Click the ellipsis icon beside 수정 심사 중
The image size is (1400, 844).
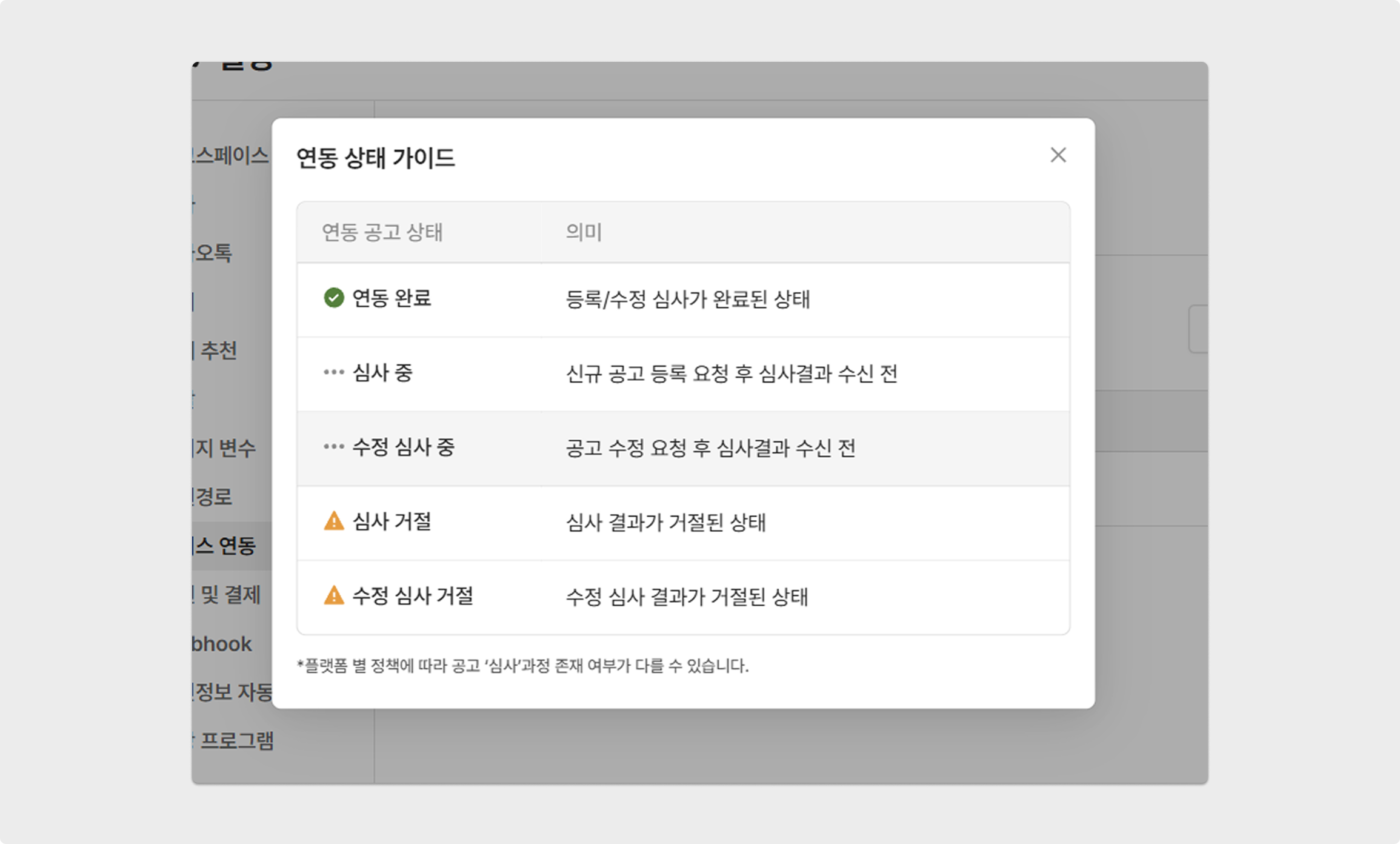[x=333, y=447]
